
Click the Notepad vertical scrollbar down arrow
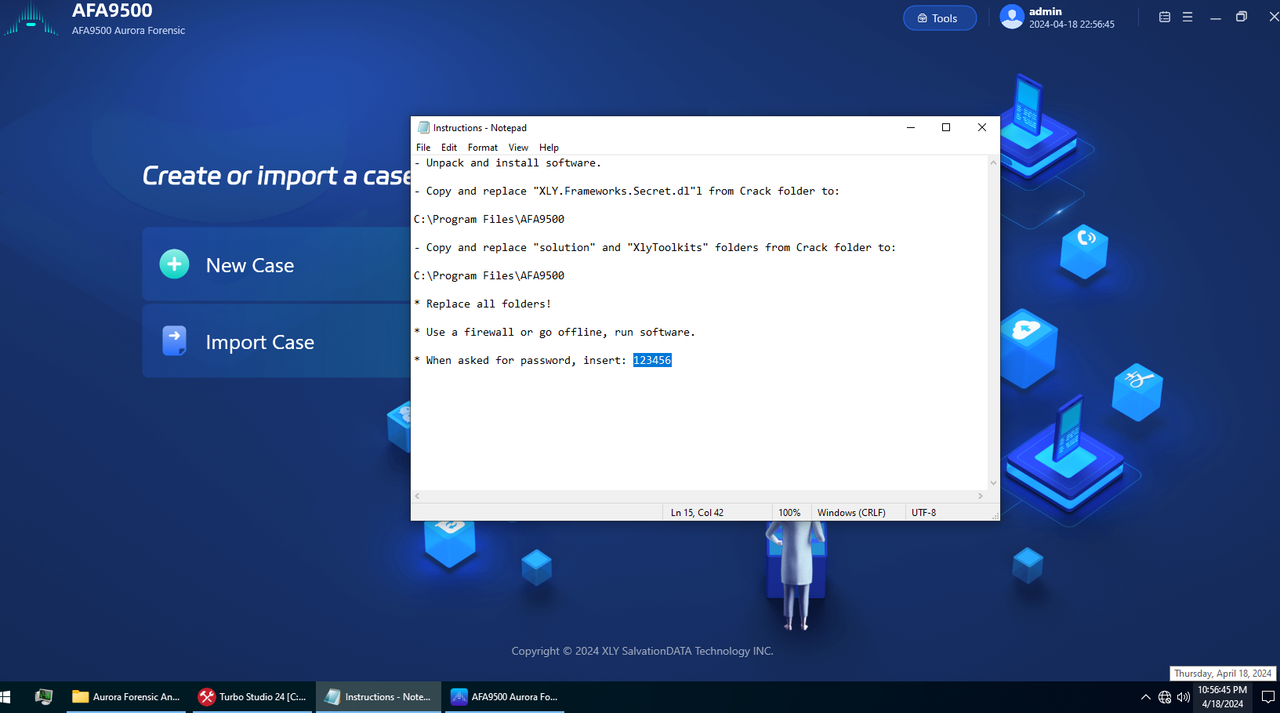(993, 483)
